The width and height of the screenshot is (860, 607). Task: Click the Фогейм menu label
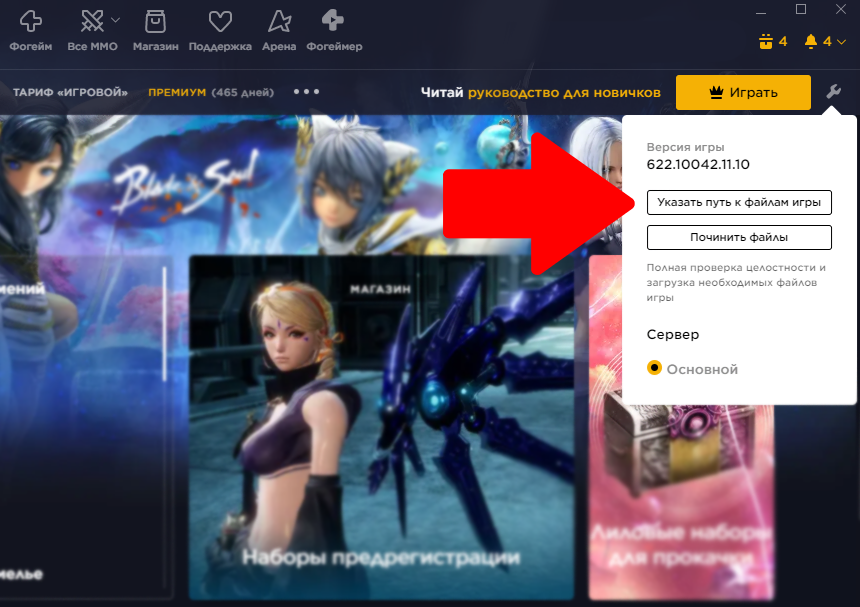coord(31,47)
